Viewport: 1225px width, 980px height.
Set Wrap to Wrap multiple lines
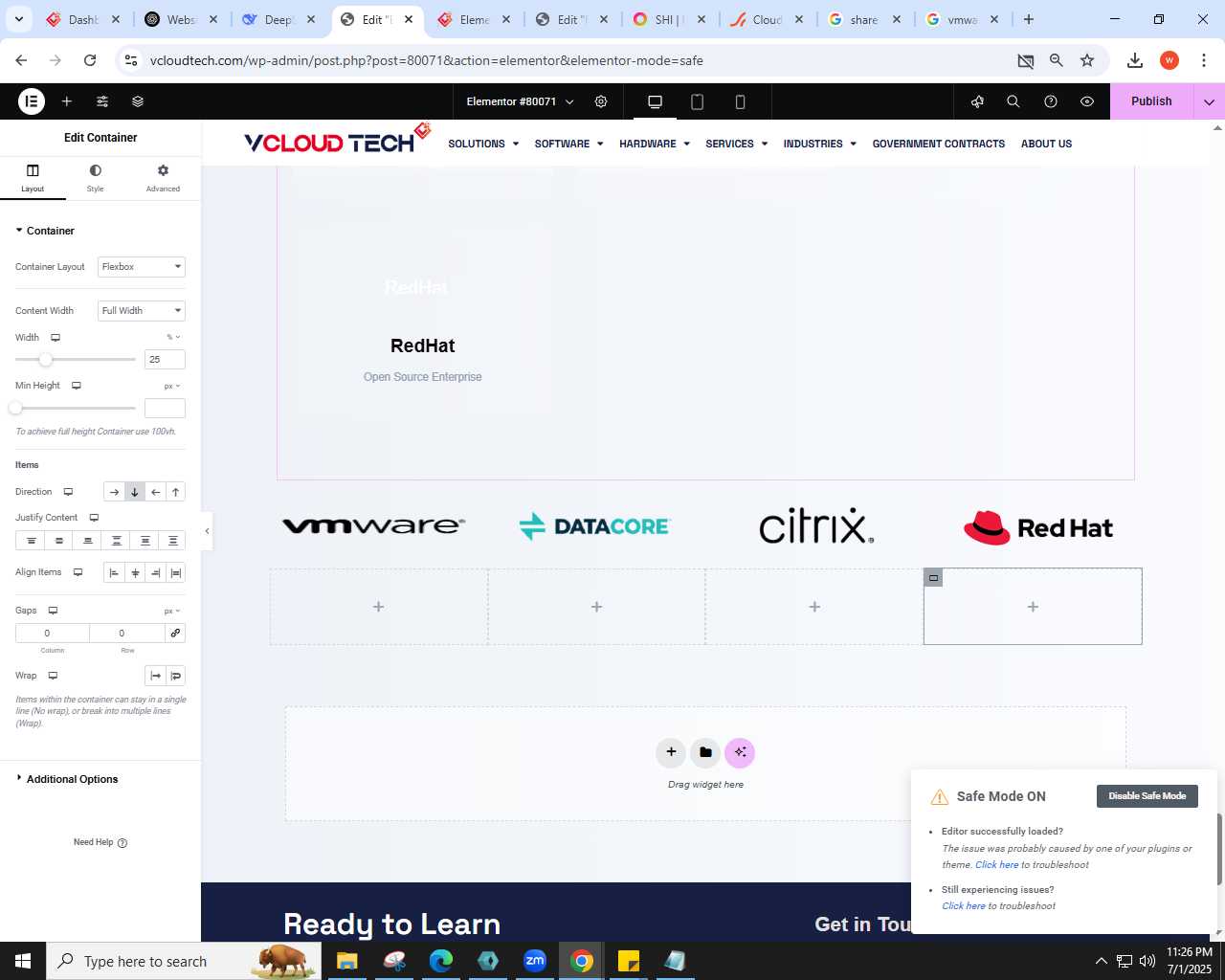tap(175, 676)
